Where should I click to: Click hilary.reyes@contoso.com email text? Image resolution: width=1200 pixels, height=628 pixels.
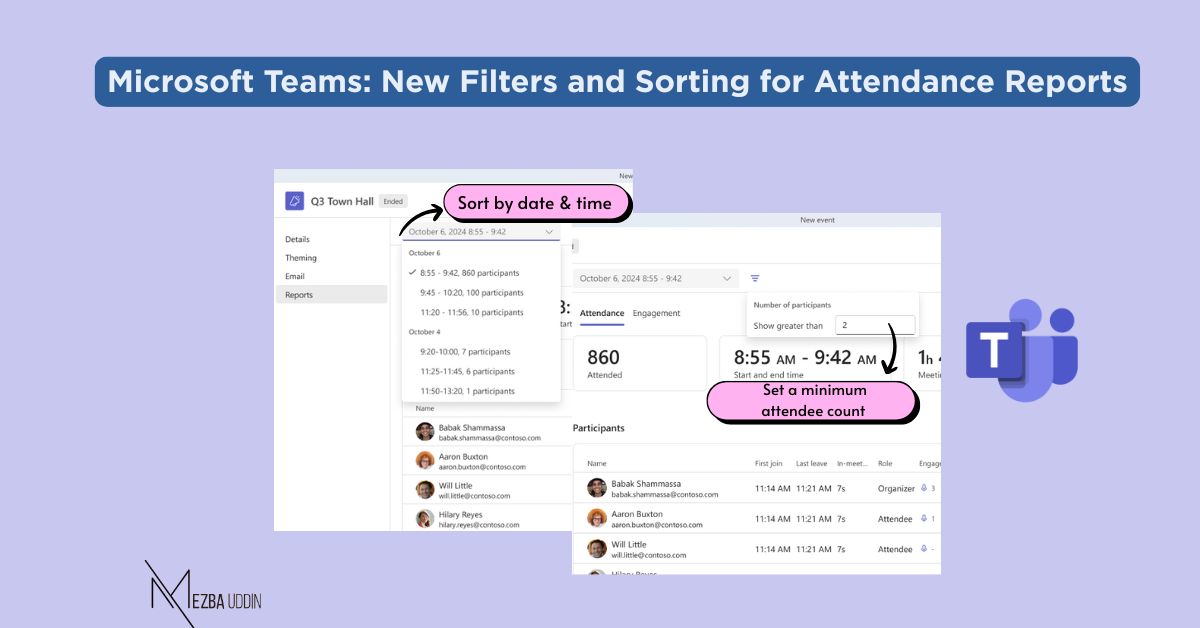pyautogui.click(x=481, y=525)
